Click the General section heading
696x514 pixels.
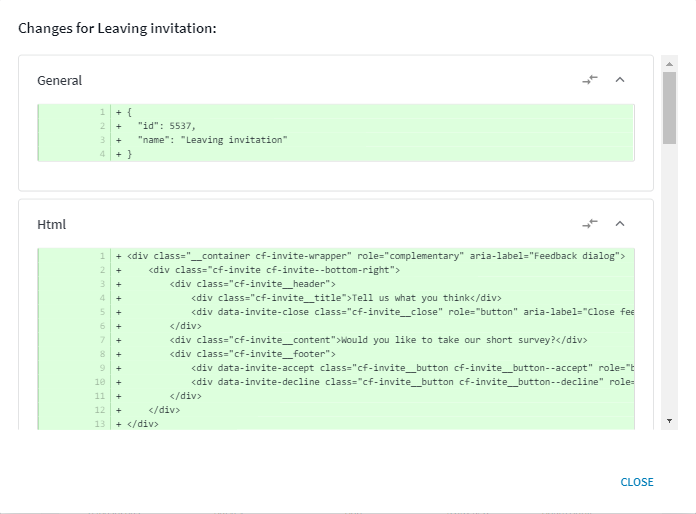[x=59, y=80]
